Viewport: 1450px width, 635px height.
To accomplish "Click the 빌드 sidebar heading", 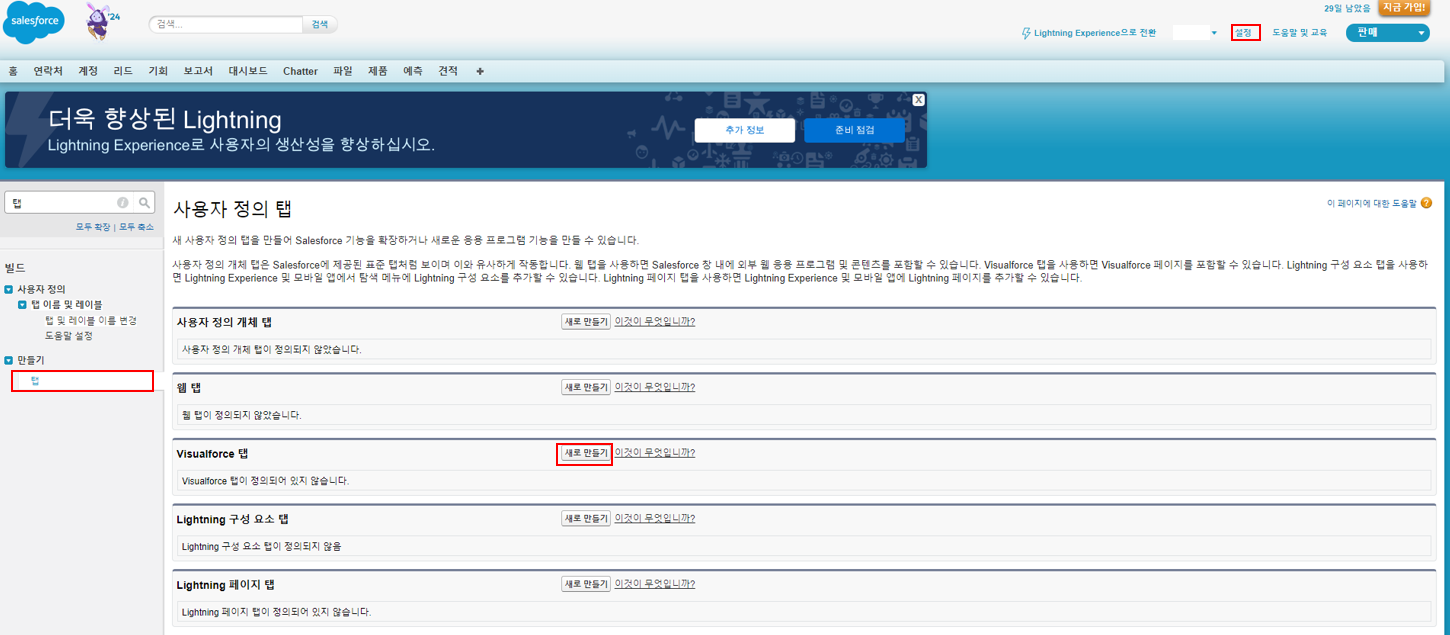I will tap(15, 268).
